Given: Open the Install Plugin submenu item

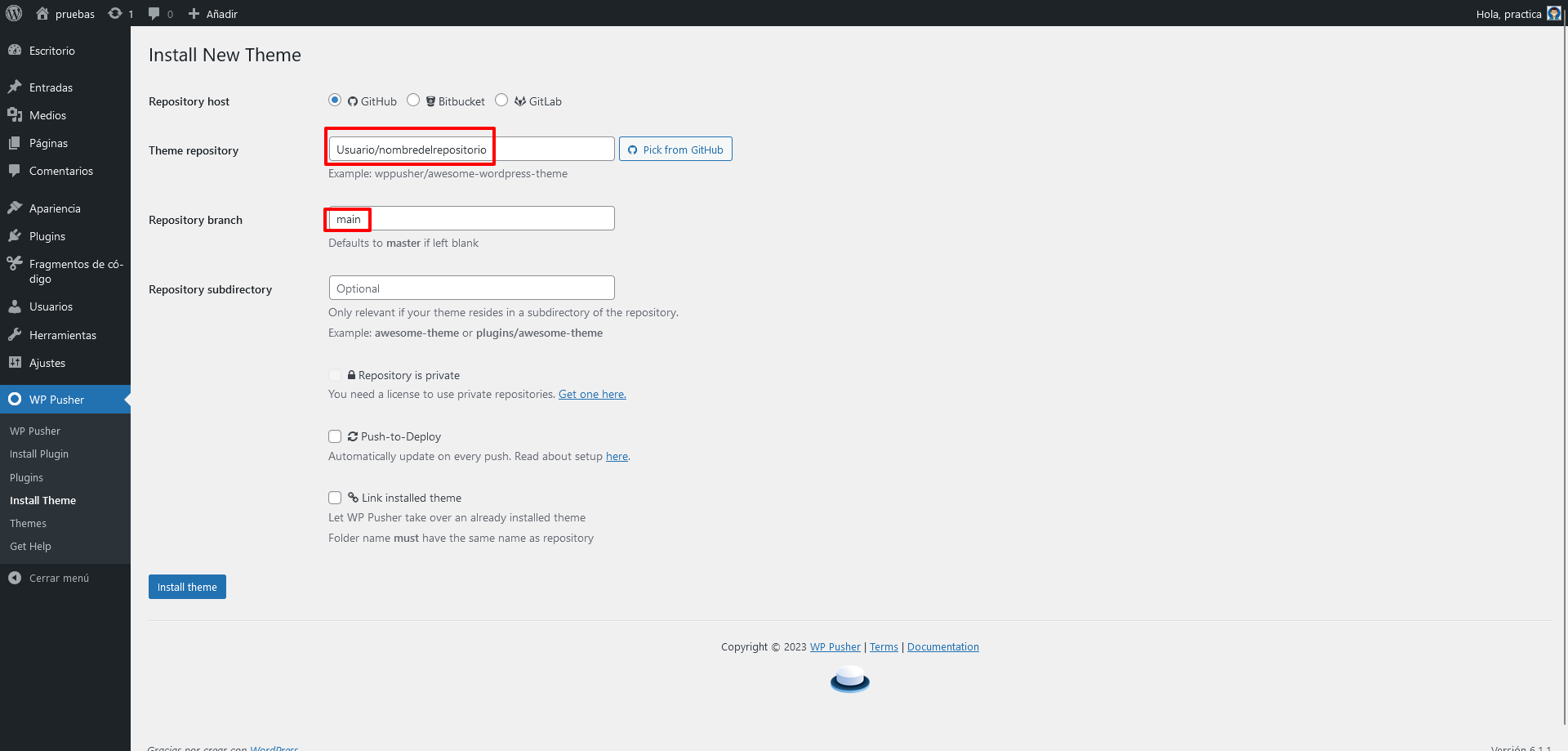Looking at the screenshot, I should click(x=39, y=454).
